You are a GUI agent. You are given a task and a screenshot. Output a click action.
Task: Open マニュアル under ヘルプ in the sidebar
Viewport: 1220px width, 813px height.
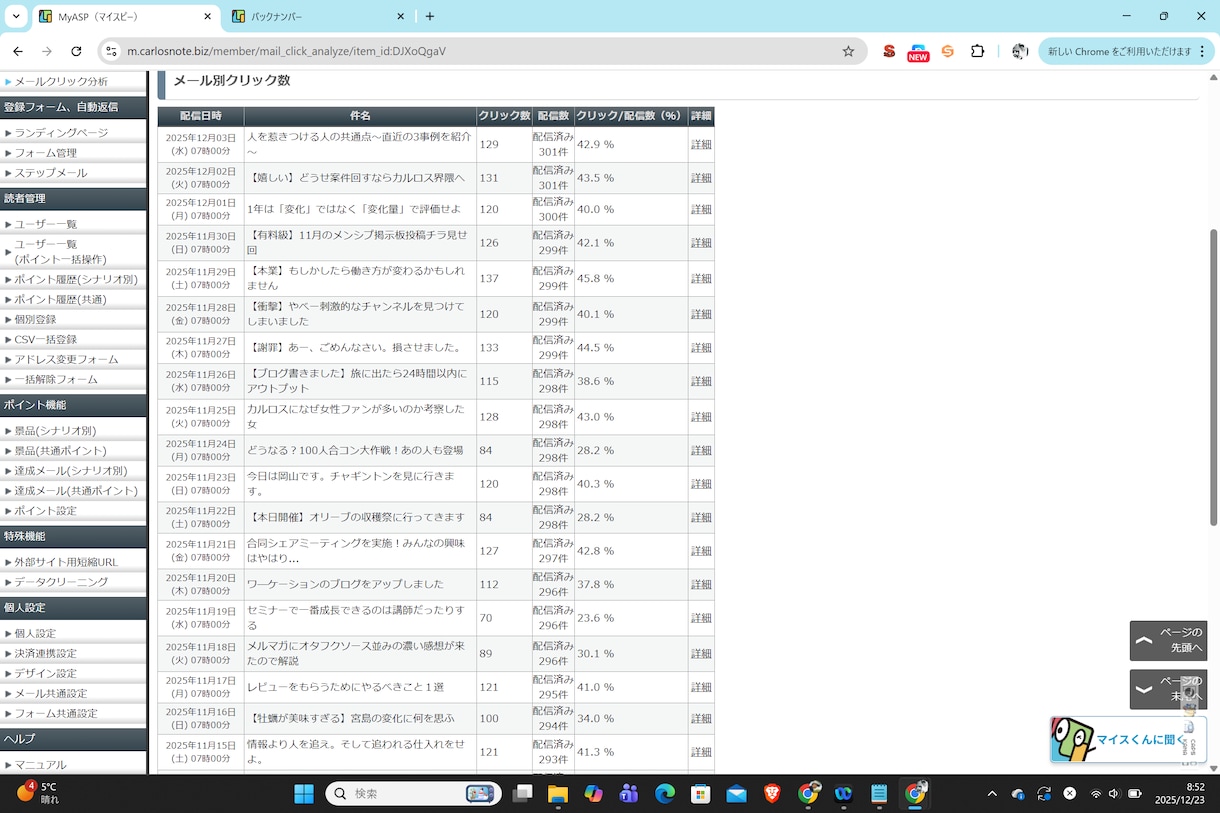40,765
